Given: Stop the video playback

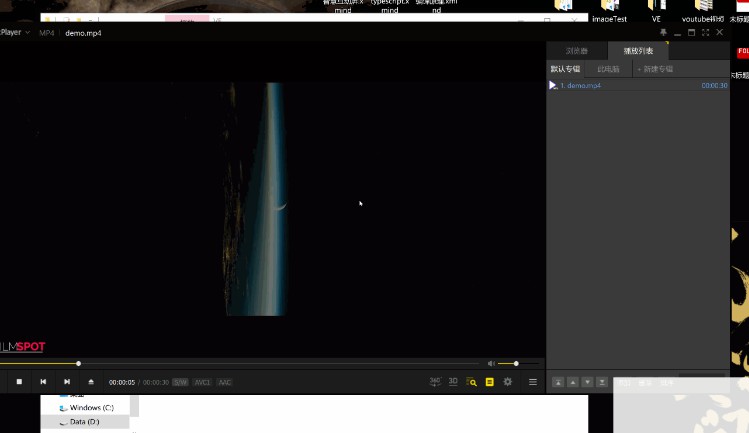Looking at the screenshot, I should 19,381.
